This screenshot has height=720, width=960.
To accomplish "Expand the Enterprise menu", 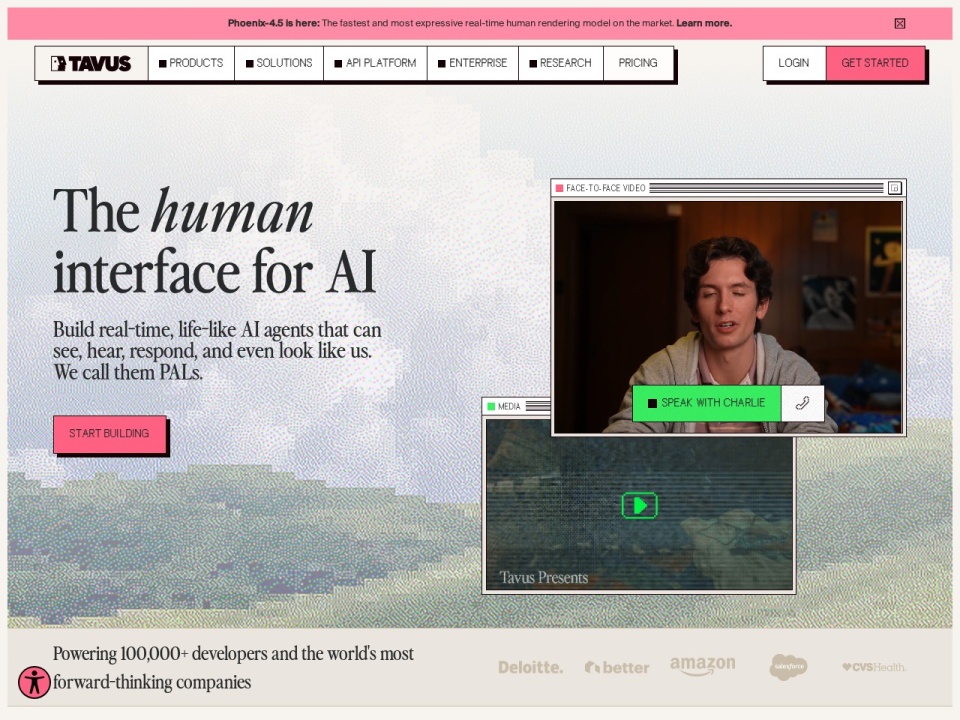I will coord(473,63).
